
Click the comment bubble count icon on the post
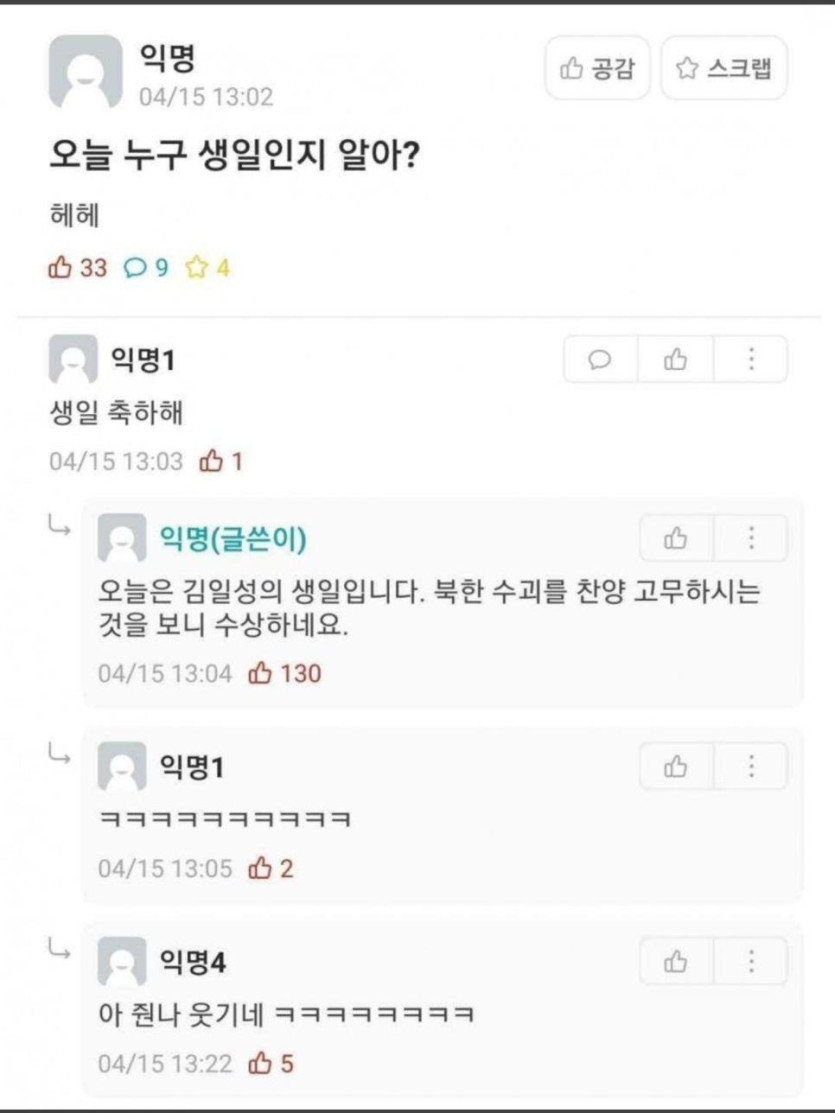(135, 268)
